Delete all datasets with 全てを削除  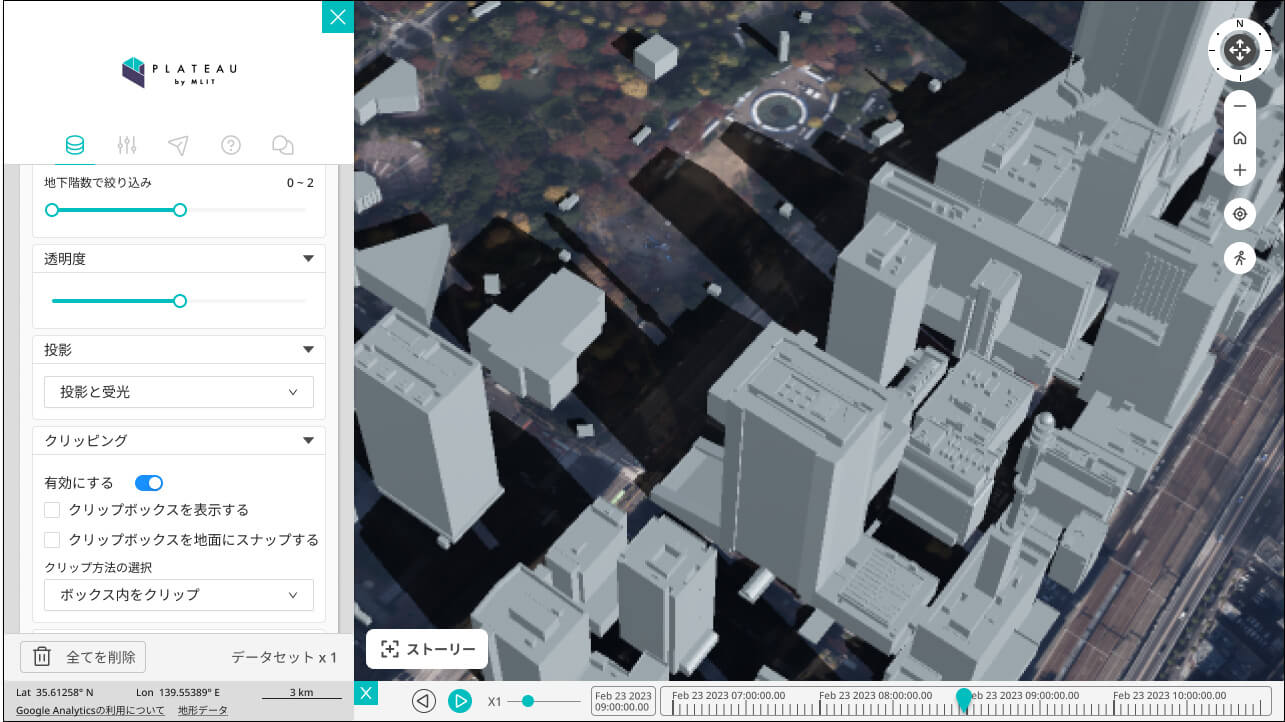click(84, 657)
